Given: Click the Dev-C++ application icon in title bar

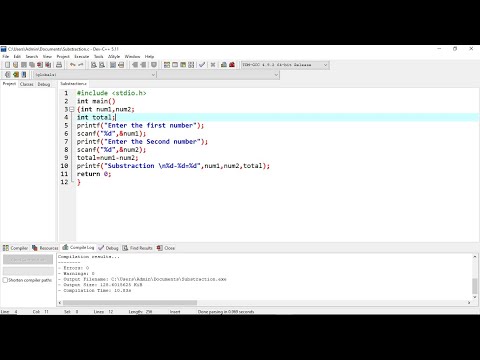Looking at the screenshot, I should [x=3, y=49].
